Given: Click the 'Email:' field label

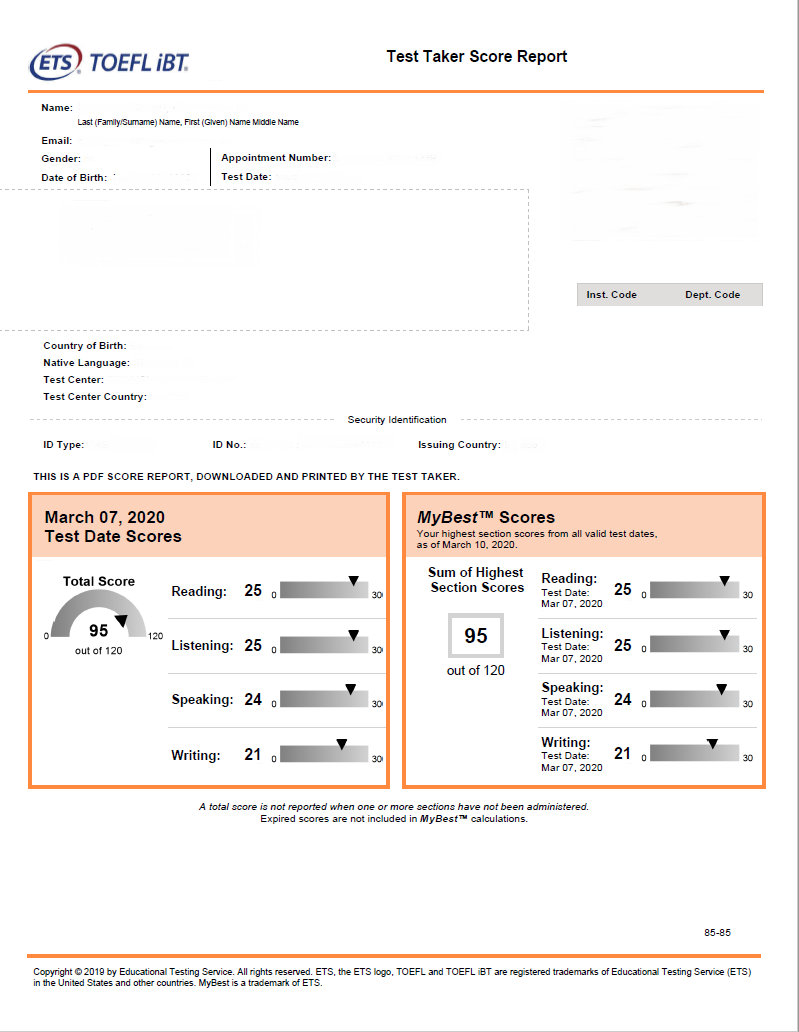Looking at the screenshot, I should [x=57, y=140].
